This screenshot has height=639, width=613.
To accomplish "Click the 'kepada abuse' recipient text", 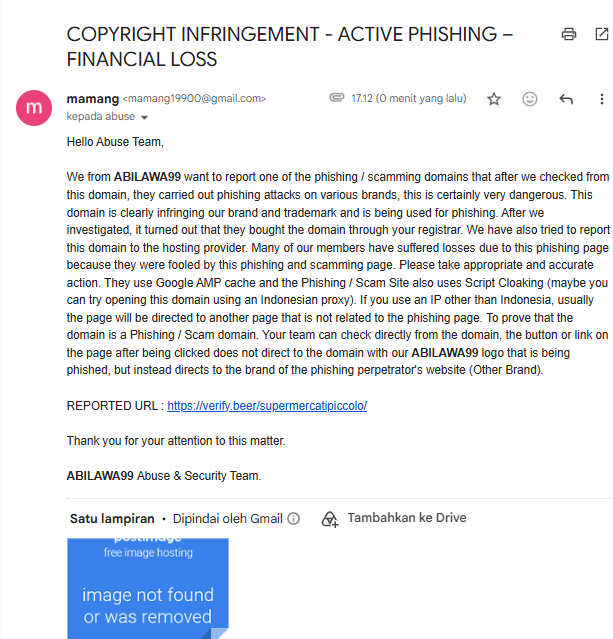I will click(101, 117).
